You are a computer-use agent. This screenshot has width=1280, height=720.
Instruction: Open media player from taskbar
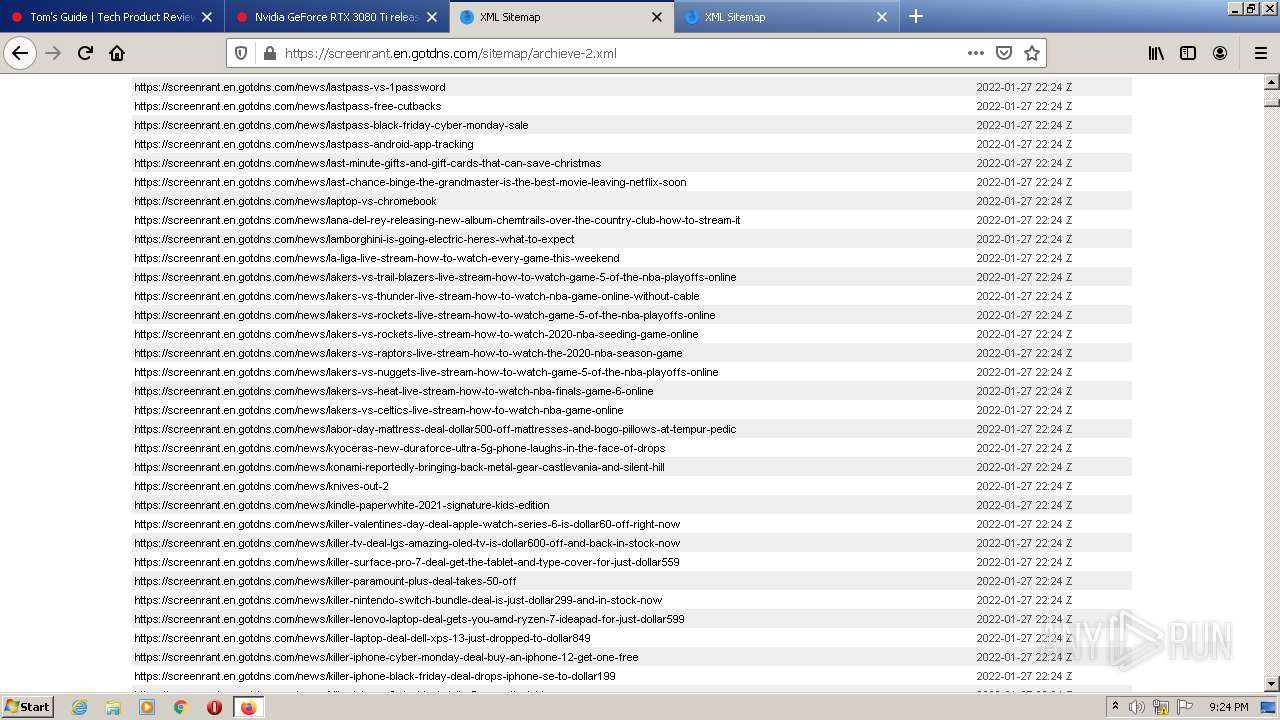(x=147, y=707)
